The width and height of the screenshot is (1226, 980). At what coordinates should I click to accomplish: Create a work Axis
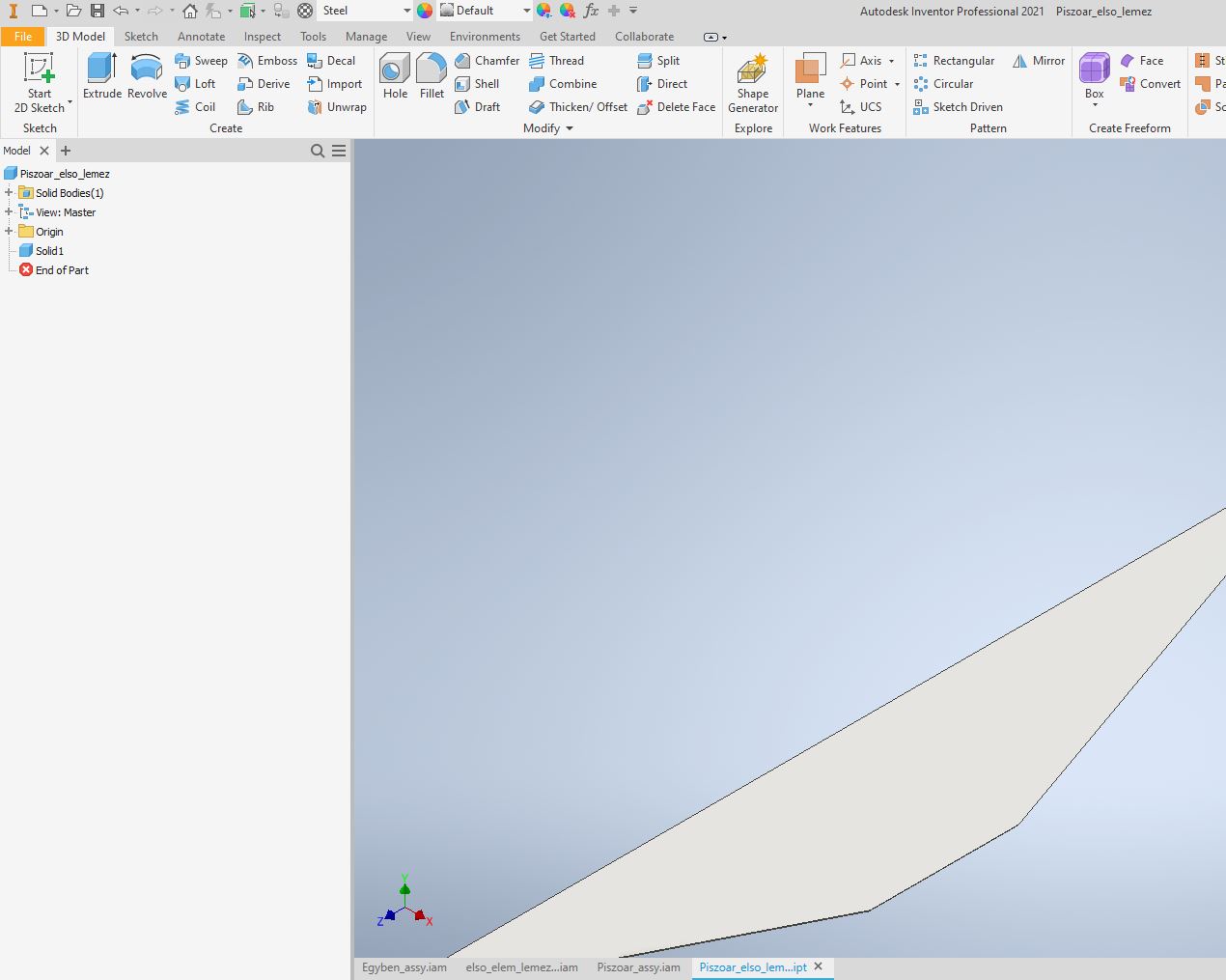point(861,61)
